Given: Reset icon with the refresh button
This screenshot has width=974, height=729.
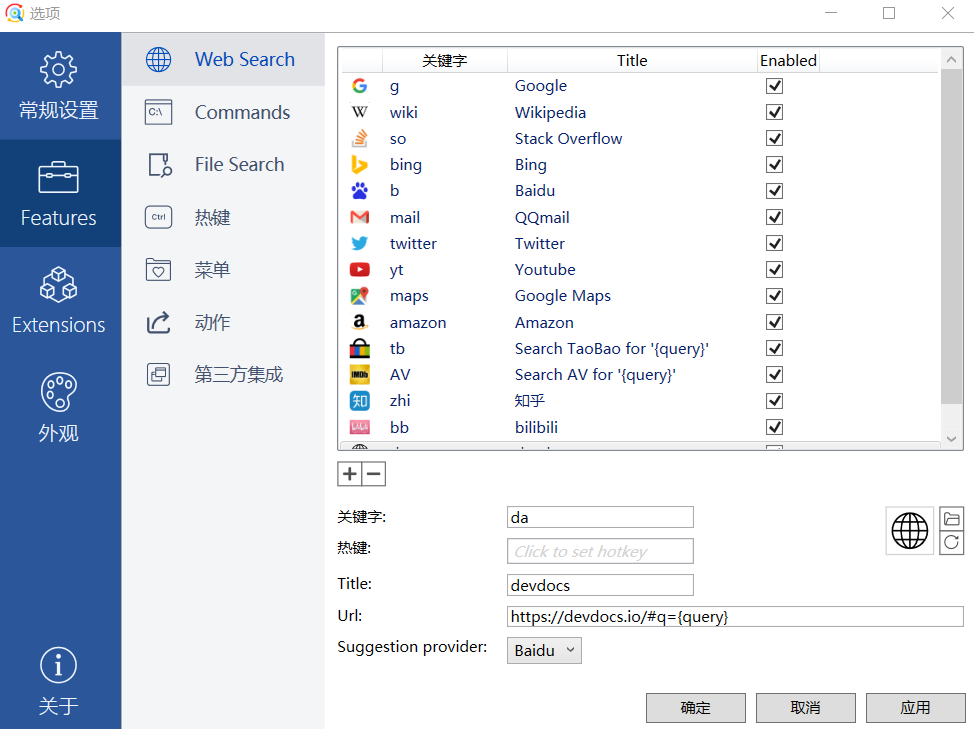Looking at the screenshot, I should click(x=951, y=543).
